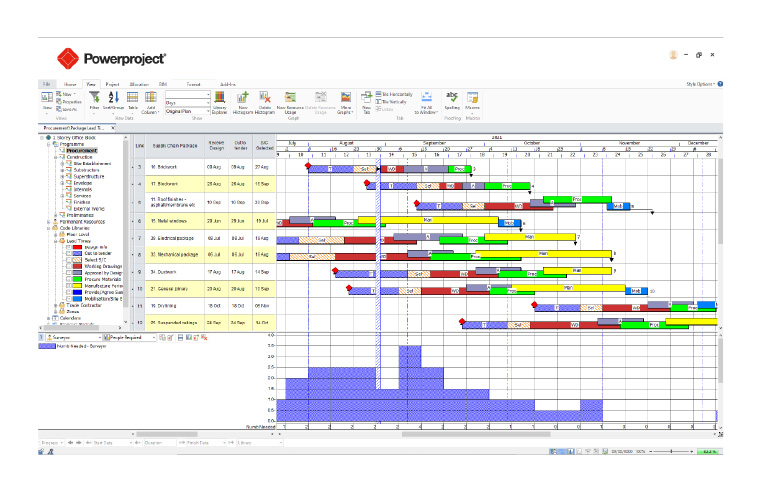This screenshot has width=764, height=493.
Task: Toggle checkbox beside Out to tender code
Action: [66, 253]
